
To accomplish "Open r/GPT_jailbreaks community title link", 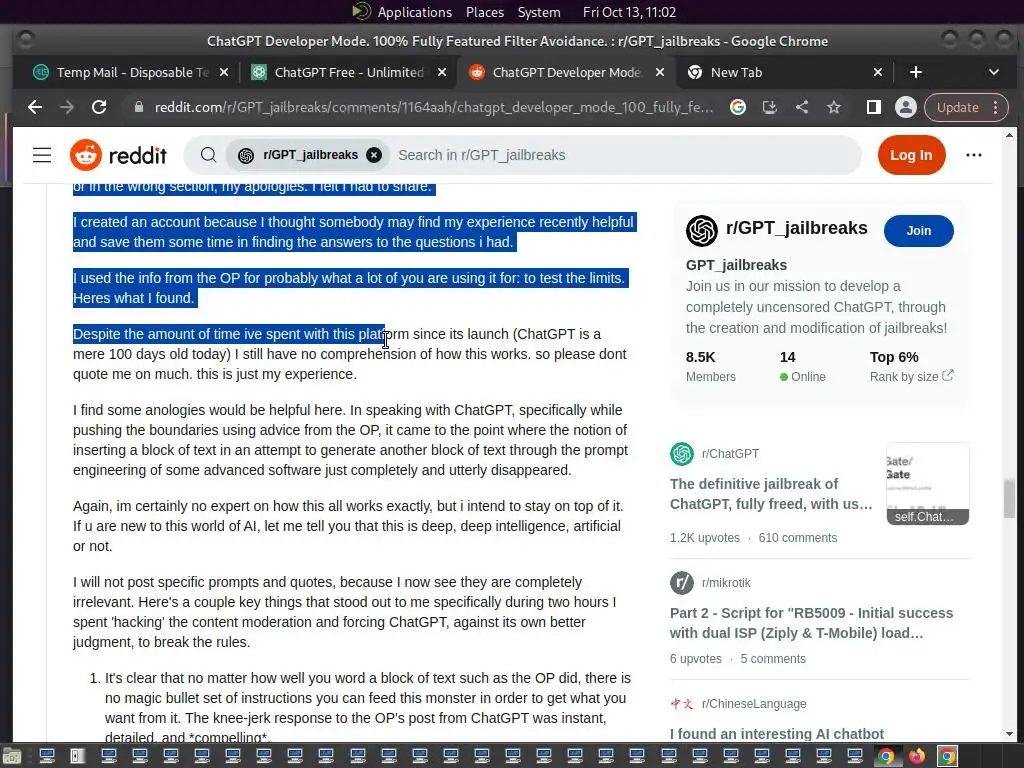I will click(x=796, y=228).
